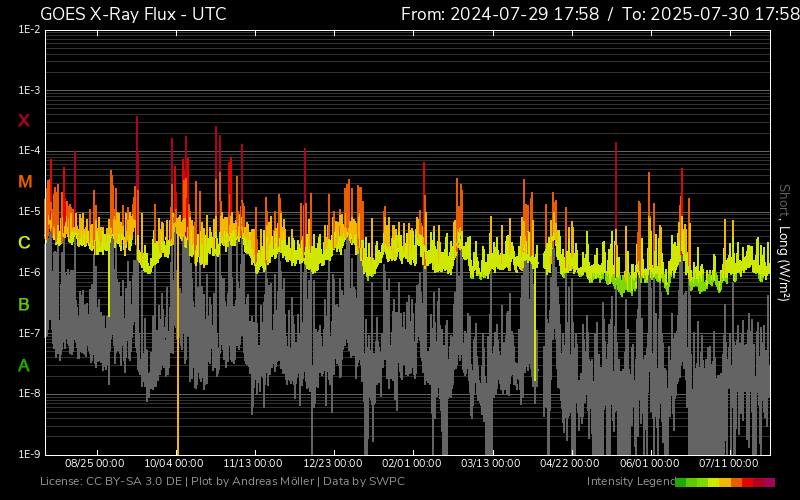Click the bright red legend swatch
800x500 pixels.
point(747,483)
